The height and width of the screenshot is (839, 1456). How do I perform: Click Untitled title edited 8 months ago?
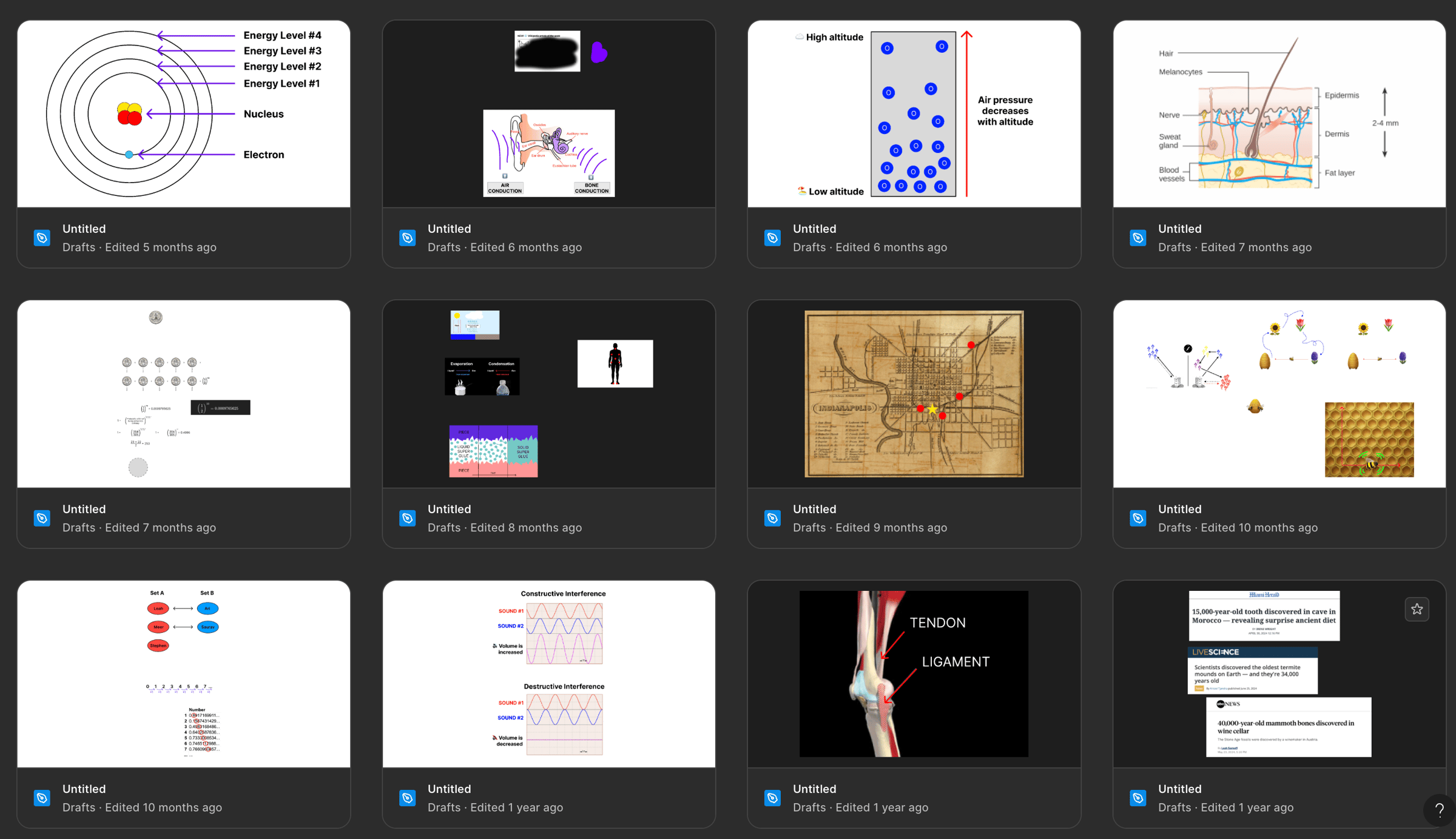click(x=449, y=509)
